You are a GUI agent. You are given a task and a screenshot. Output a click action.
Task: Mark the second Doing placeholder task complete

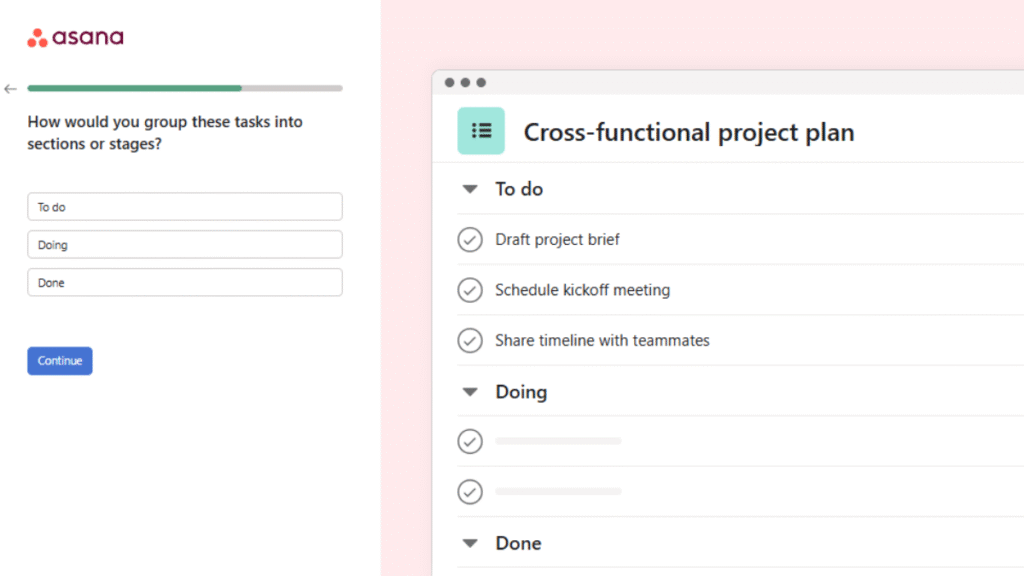click(x=470, y=491)
